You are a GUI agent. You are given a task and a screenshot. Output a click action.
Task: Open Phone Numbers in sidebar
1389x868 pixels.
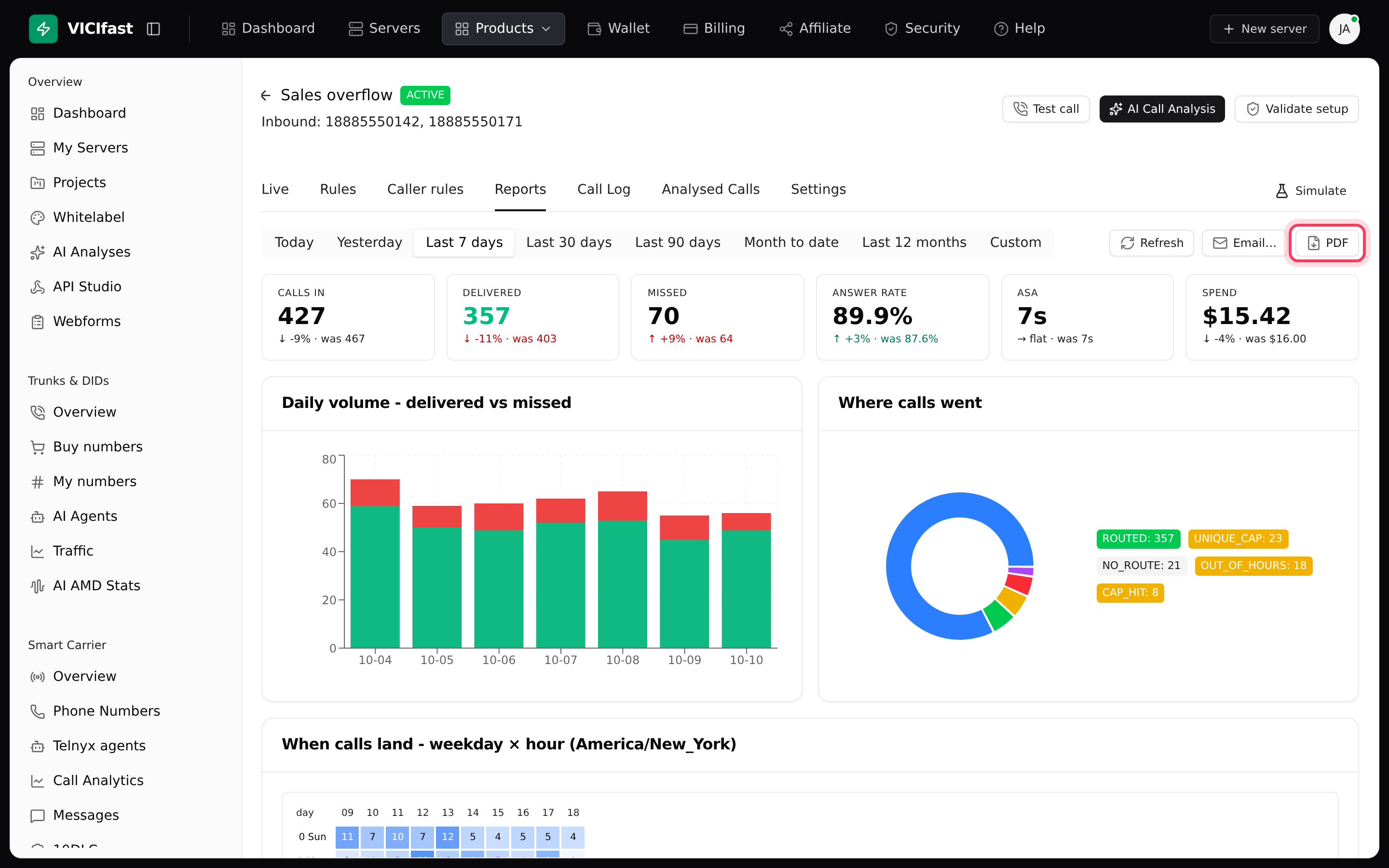126,711
